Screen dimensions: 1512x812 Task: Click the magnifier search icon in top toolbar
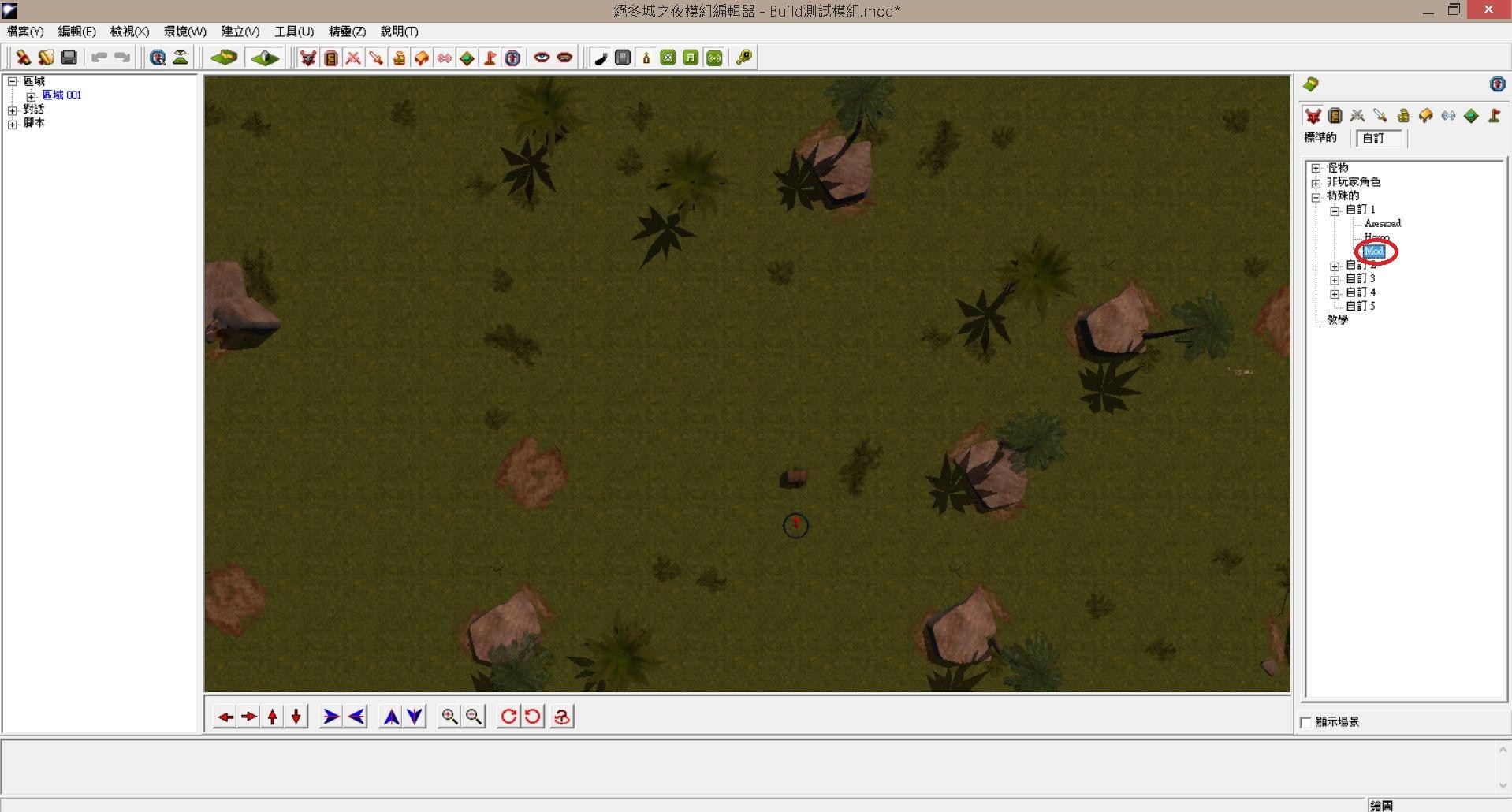(x=158, y=58)
